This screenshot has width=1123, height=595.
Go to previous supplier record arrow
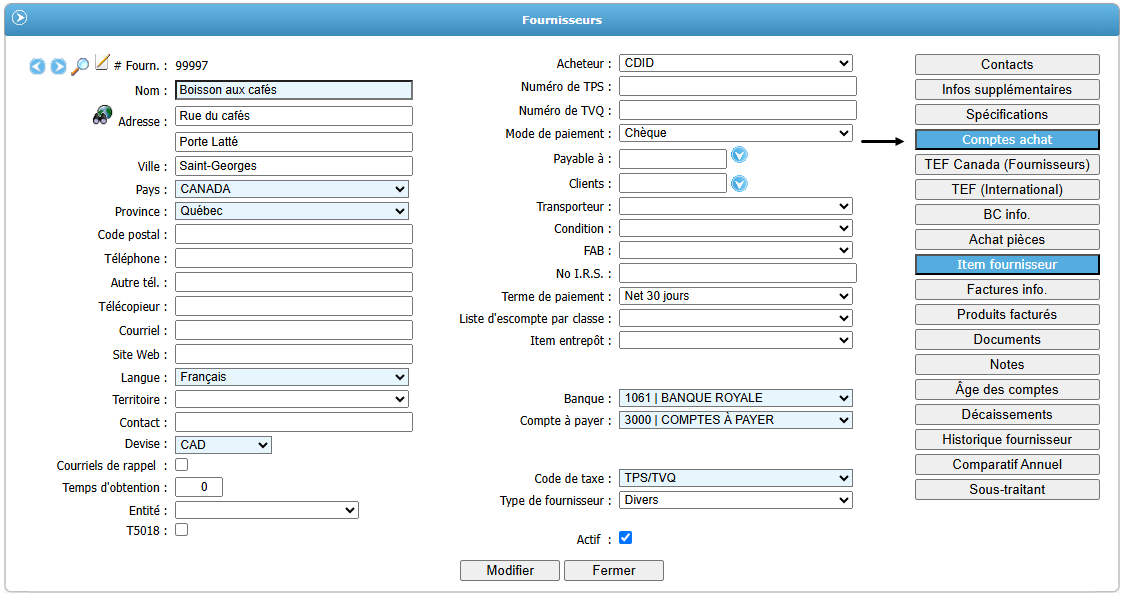(37, 66)
